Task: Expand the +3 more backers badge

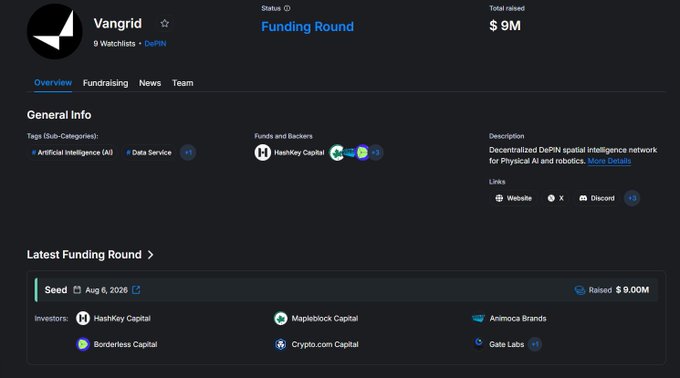Action: click(376, 153)
